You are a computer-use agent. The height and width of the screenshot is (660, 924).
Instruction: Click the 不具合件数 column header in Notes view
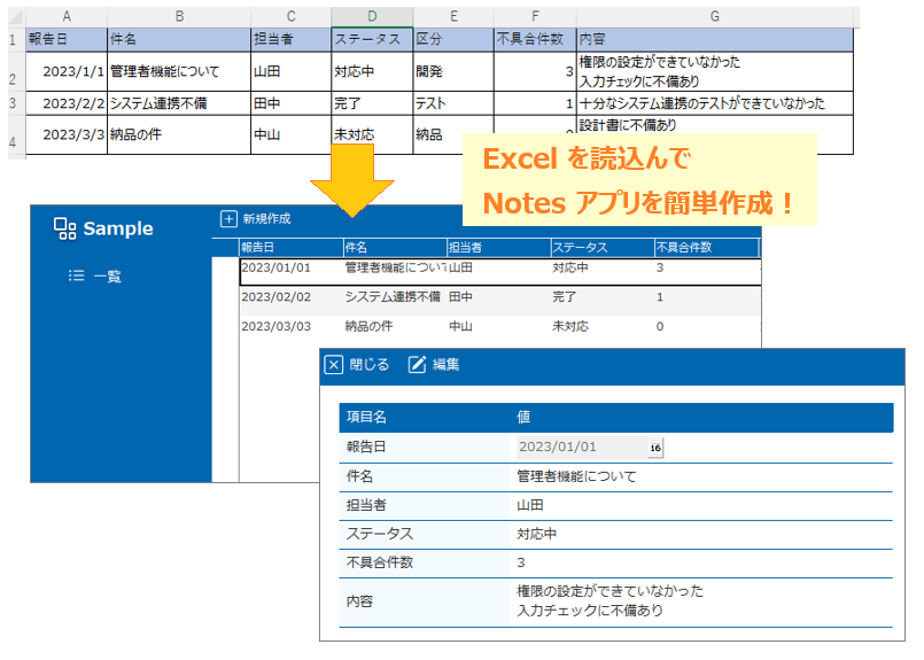coord(707,248)
